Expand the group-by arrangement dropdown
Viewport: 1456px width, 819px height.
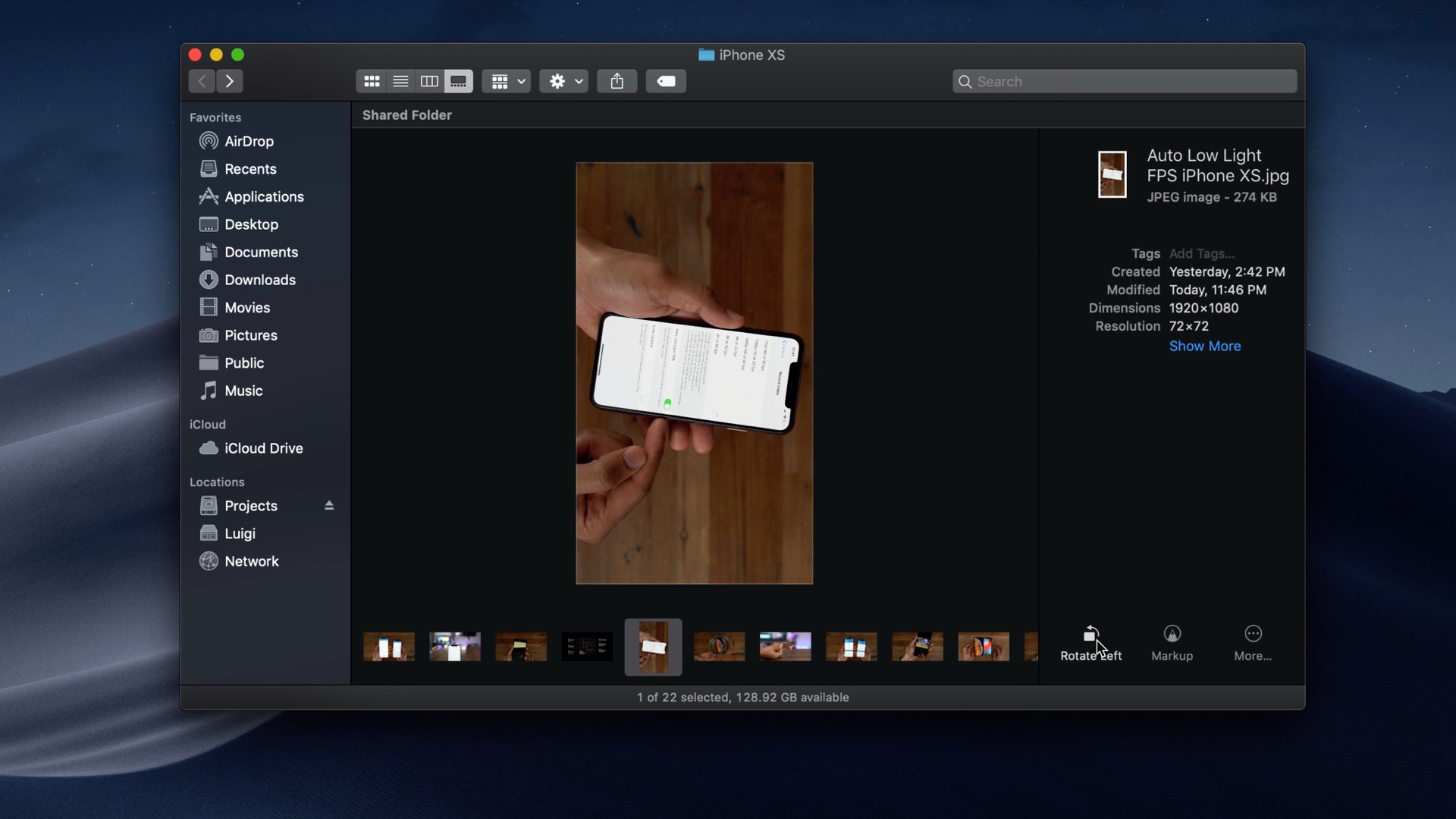[x=507, y=81]
